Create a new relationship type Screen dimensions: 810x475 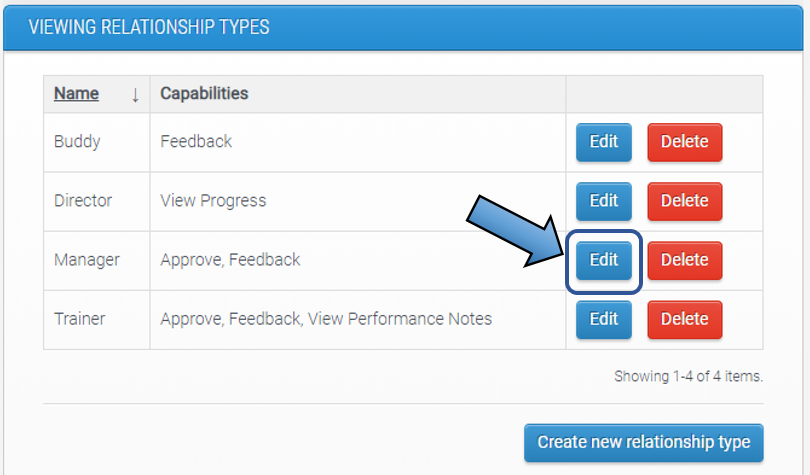click(x=643, y=442)
